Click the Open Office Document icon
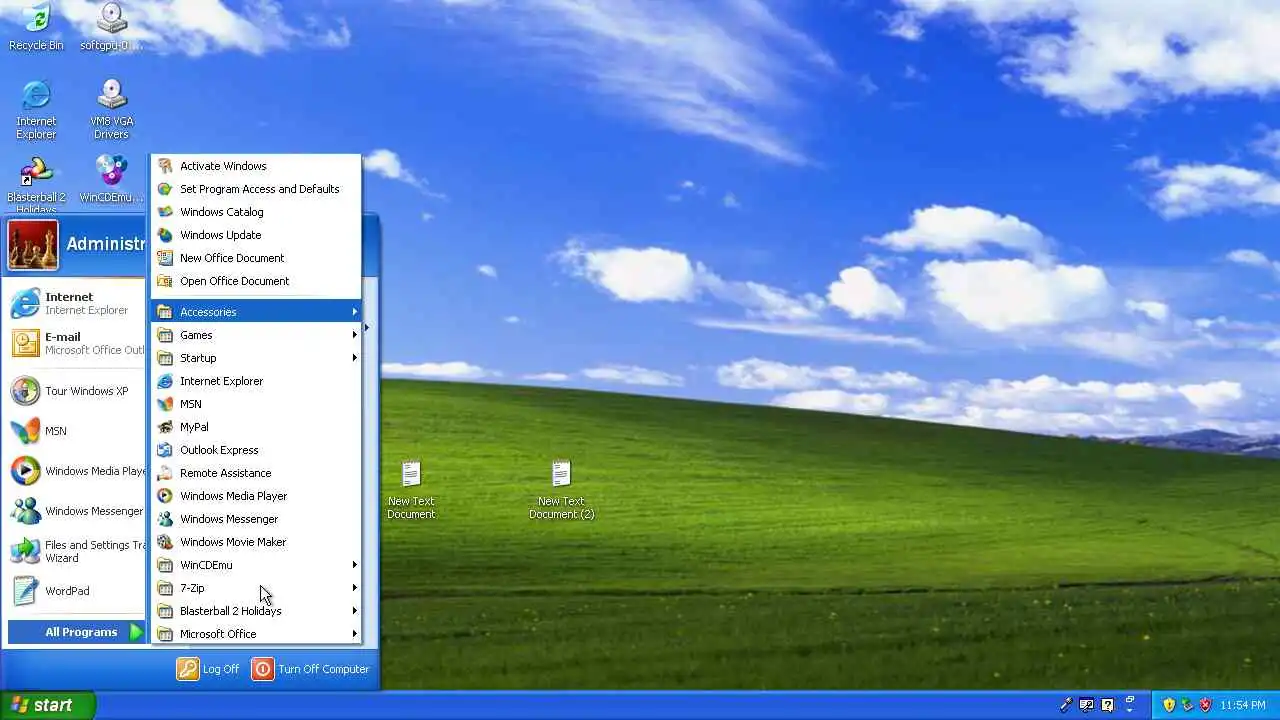Viewport: 1280px width, 720px height. point(165,281)
